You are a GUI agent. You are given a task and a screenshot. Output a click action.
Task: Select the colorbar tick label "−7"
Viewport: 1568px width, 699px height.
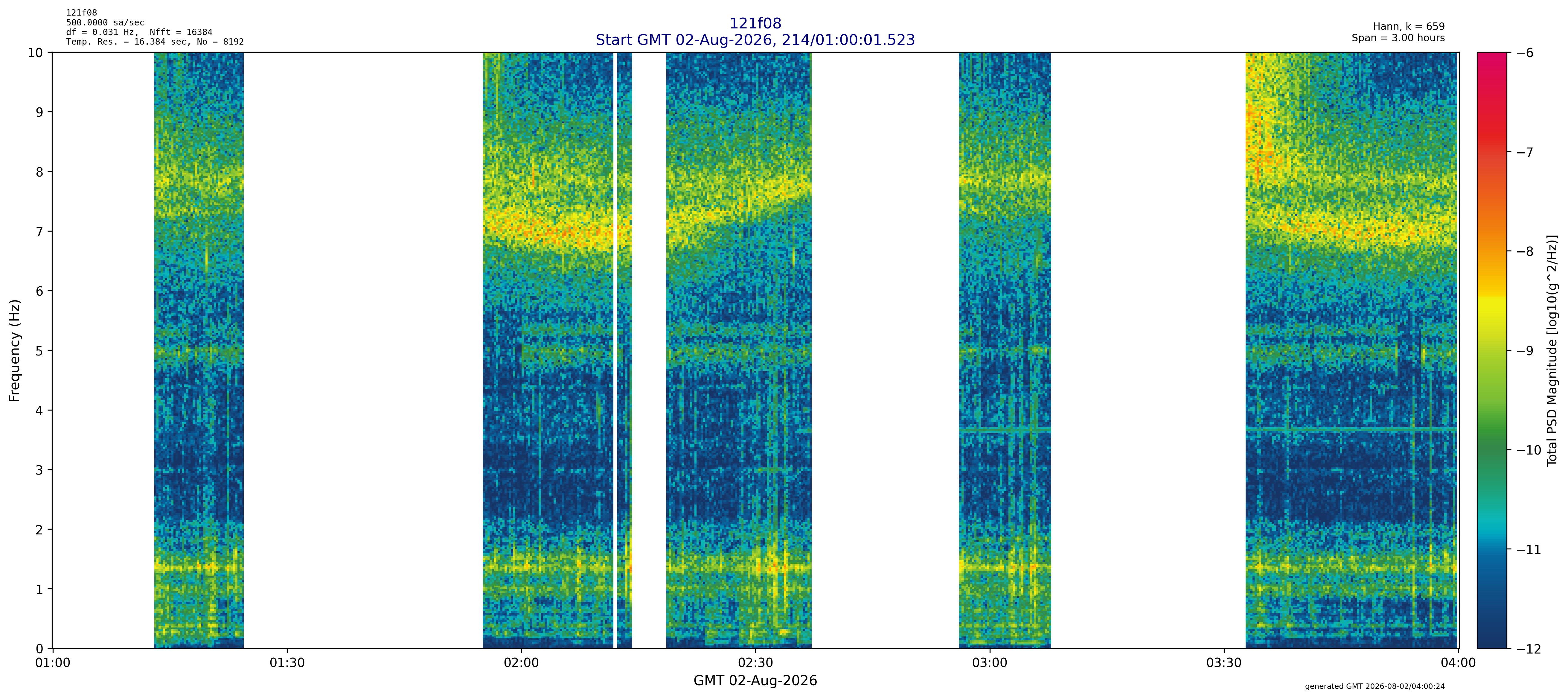pos(1524,152)
